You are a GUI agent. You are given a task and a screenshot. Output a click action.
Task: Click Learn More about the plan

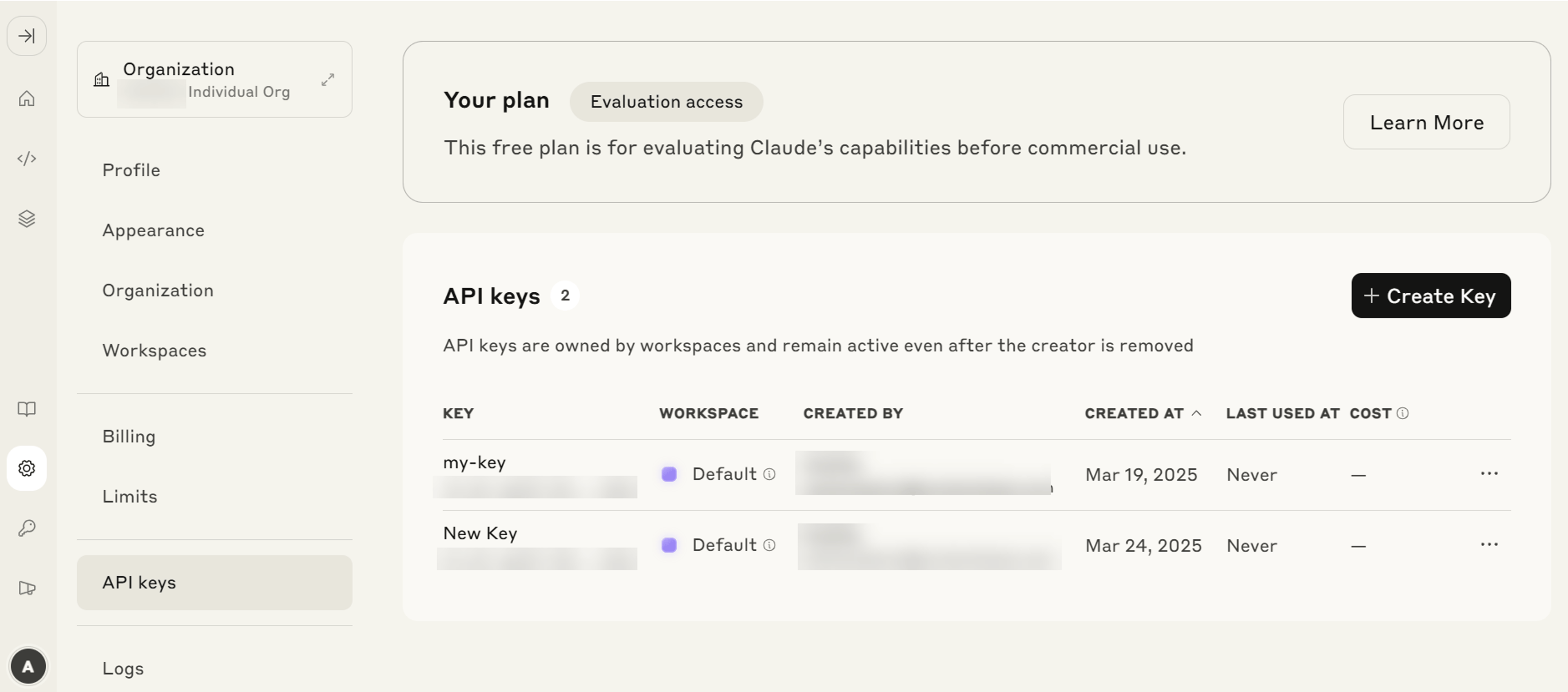pos(1427,122)
